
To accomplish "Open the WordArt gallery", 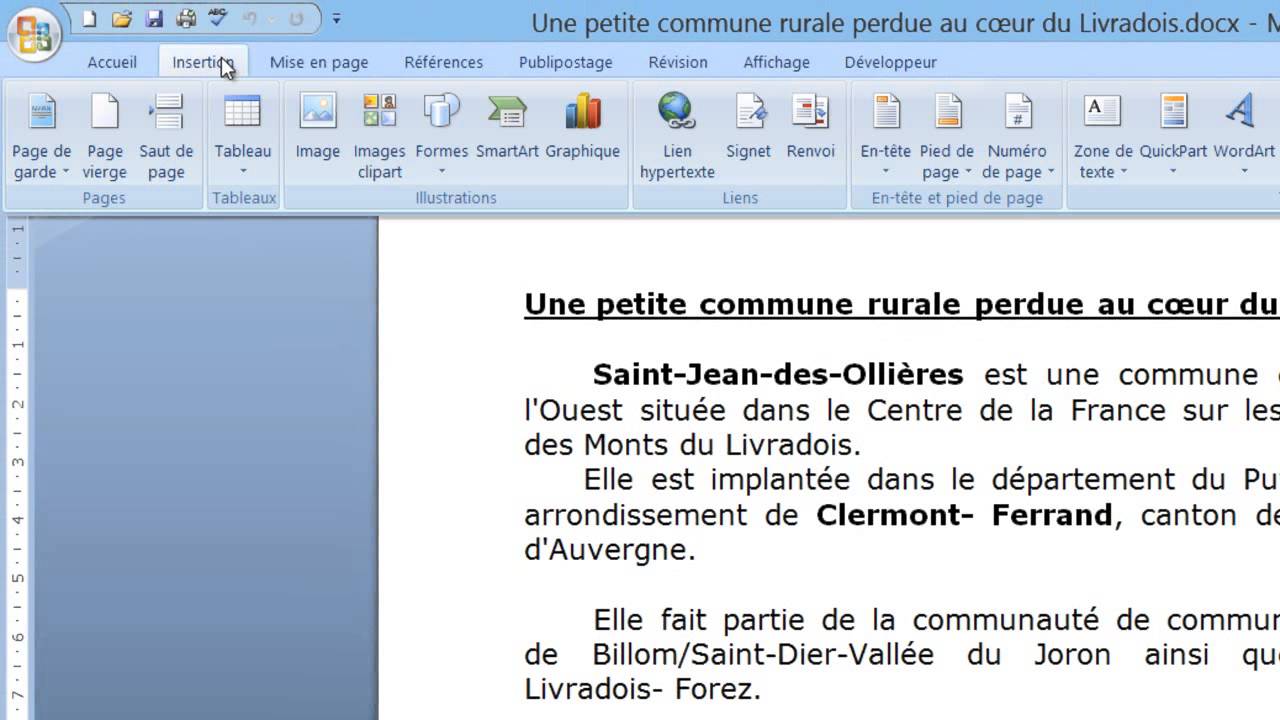I will (1244, 135).
